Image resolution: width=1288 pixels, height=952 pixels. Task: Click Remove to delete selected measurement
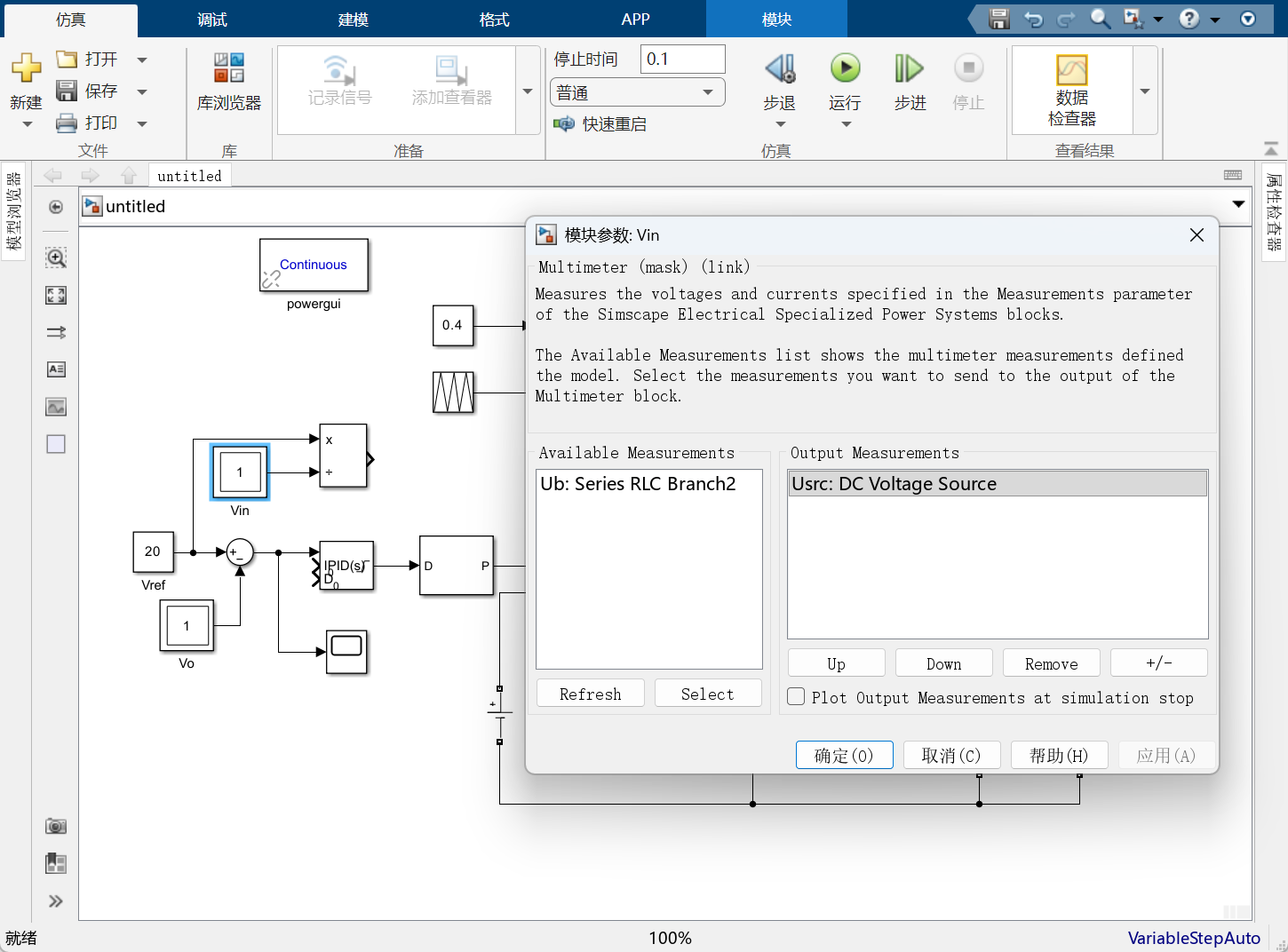pos(1052,663)
